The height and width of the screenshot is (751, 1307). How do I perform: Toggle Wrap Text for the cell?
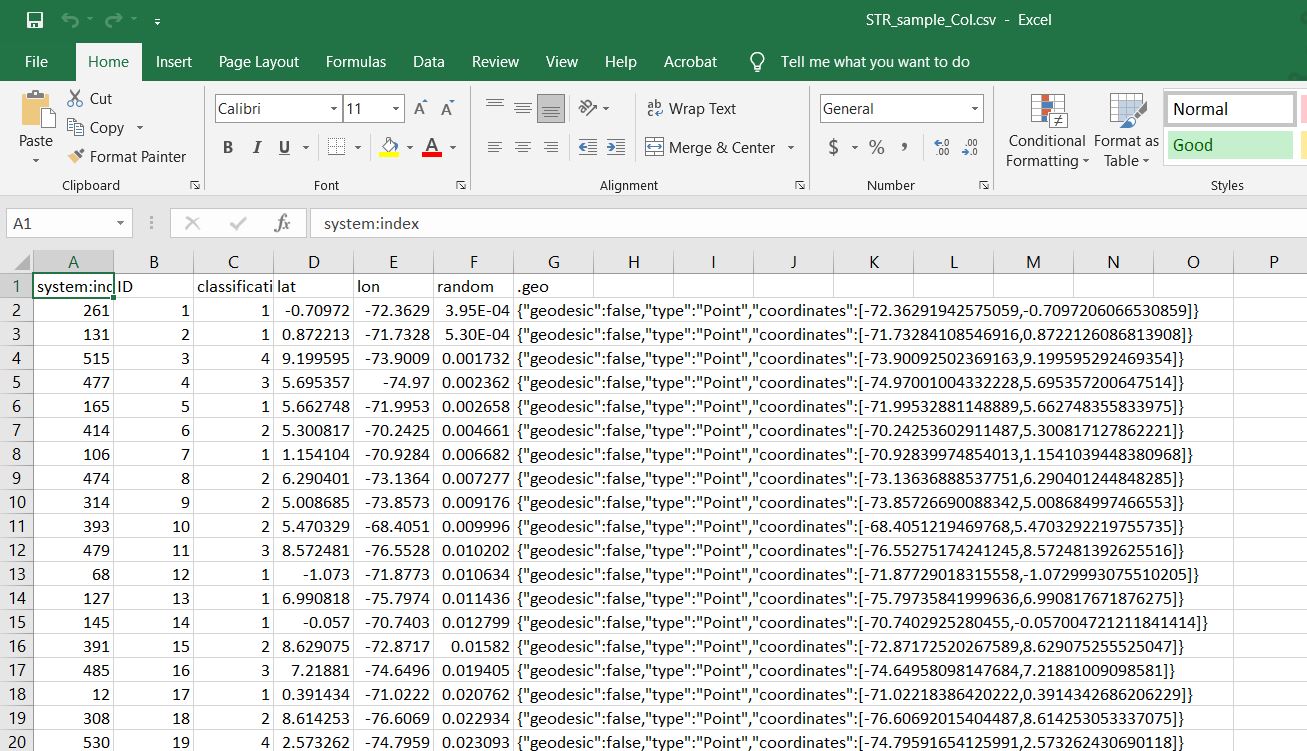[x=691, y=109]
